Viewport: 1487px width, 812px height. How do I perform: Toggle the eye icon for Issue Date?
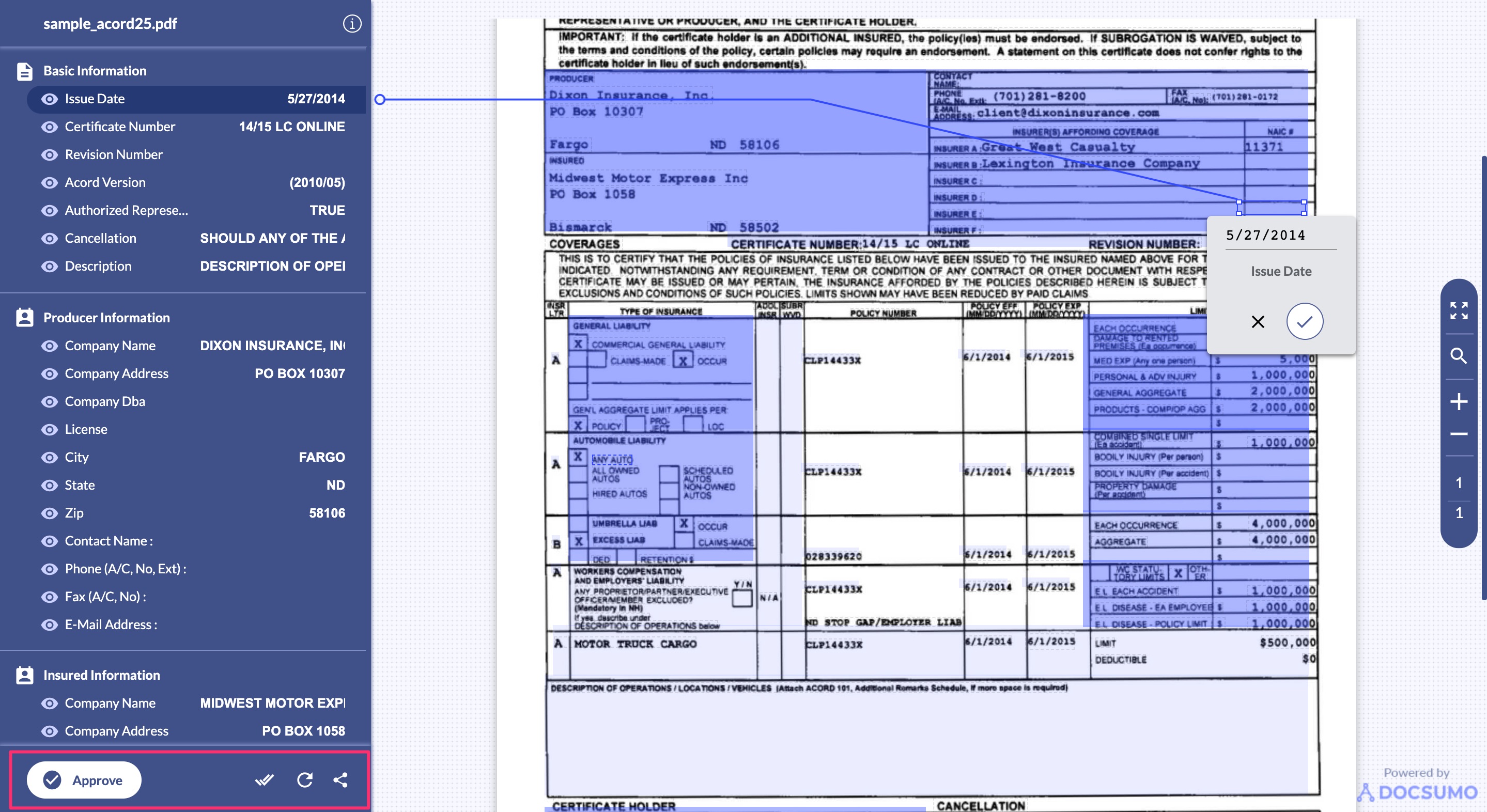coord(50,99)
